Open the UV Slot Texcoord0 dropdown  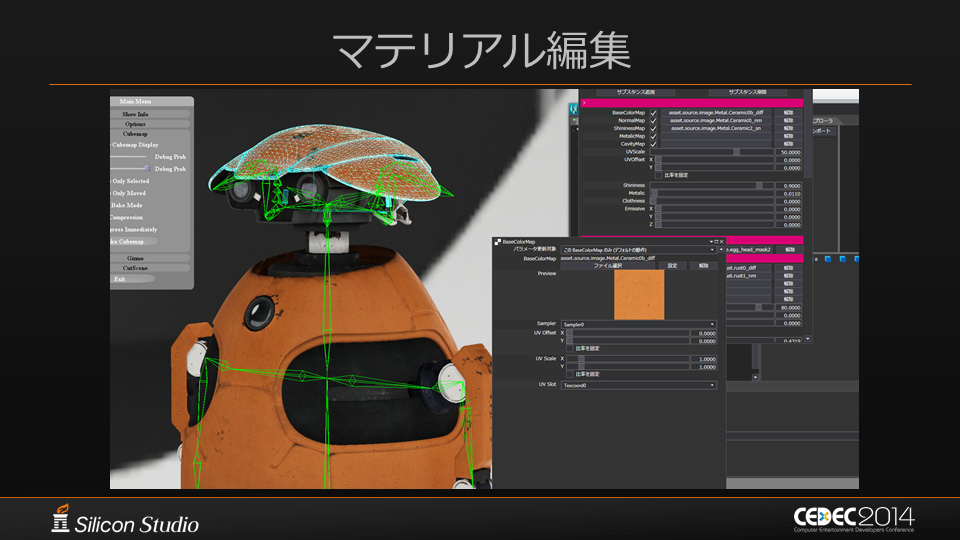639,385
